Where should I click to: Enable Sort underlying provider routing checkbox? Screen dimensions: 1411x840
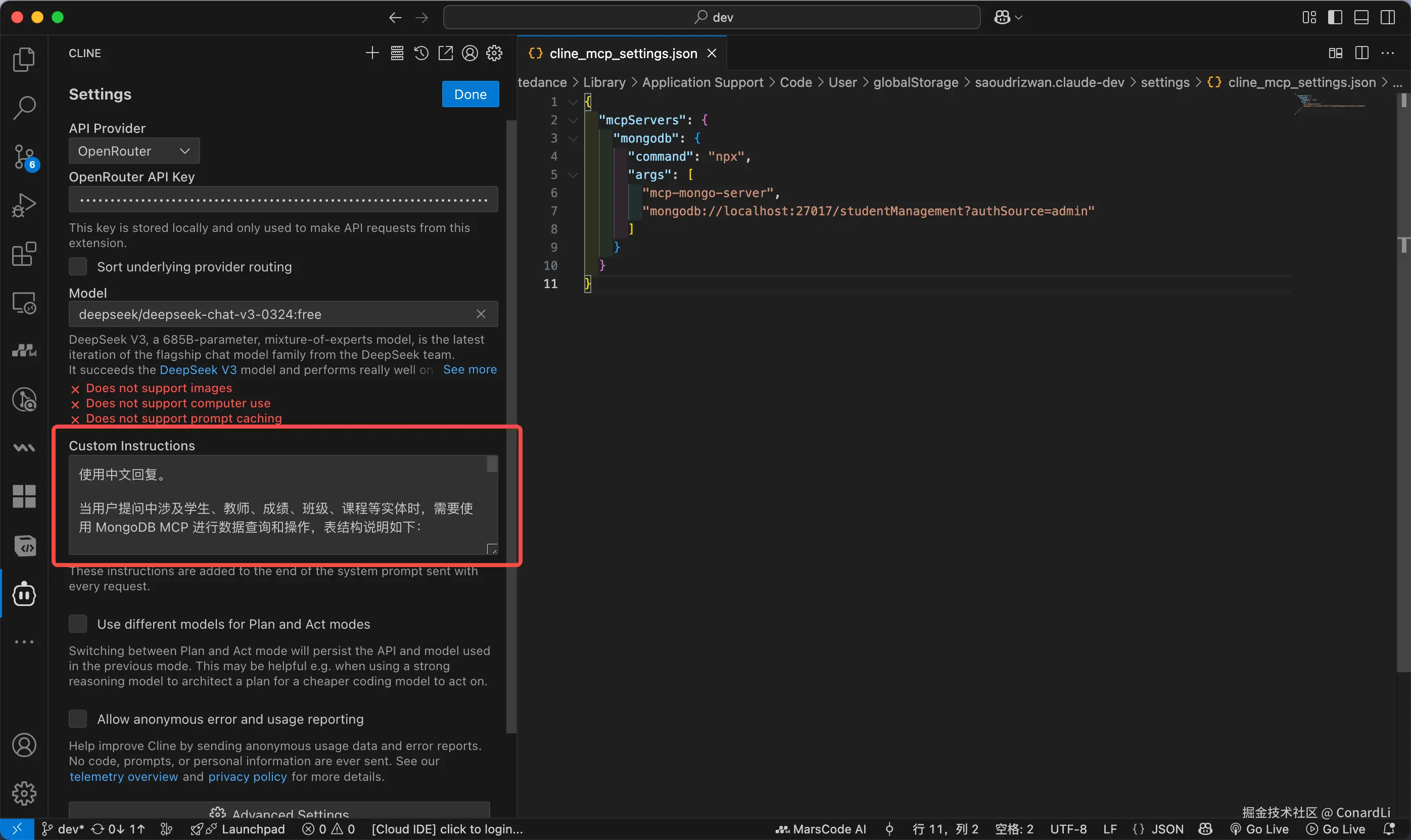(x=77, y=266)
